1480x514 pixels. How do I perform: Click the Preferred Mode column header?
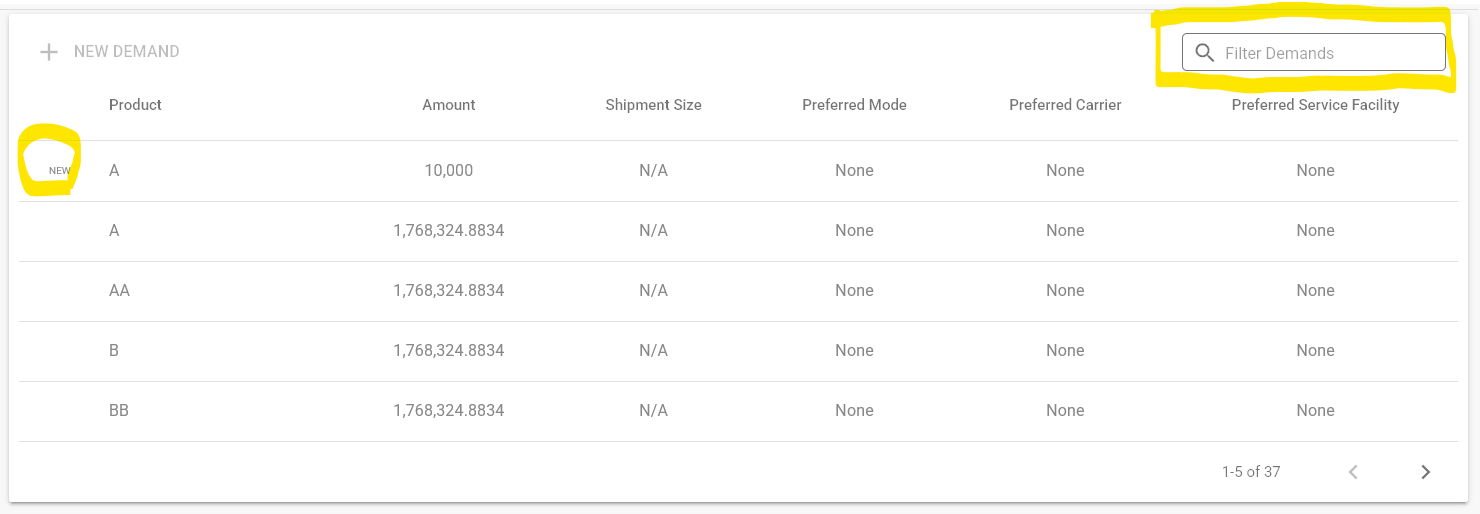coord(854,105)
